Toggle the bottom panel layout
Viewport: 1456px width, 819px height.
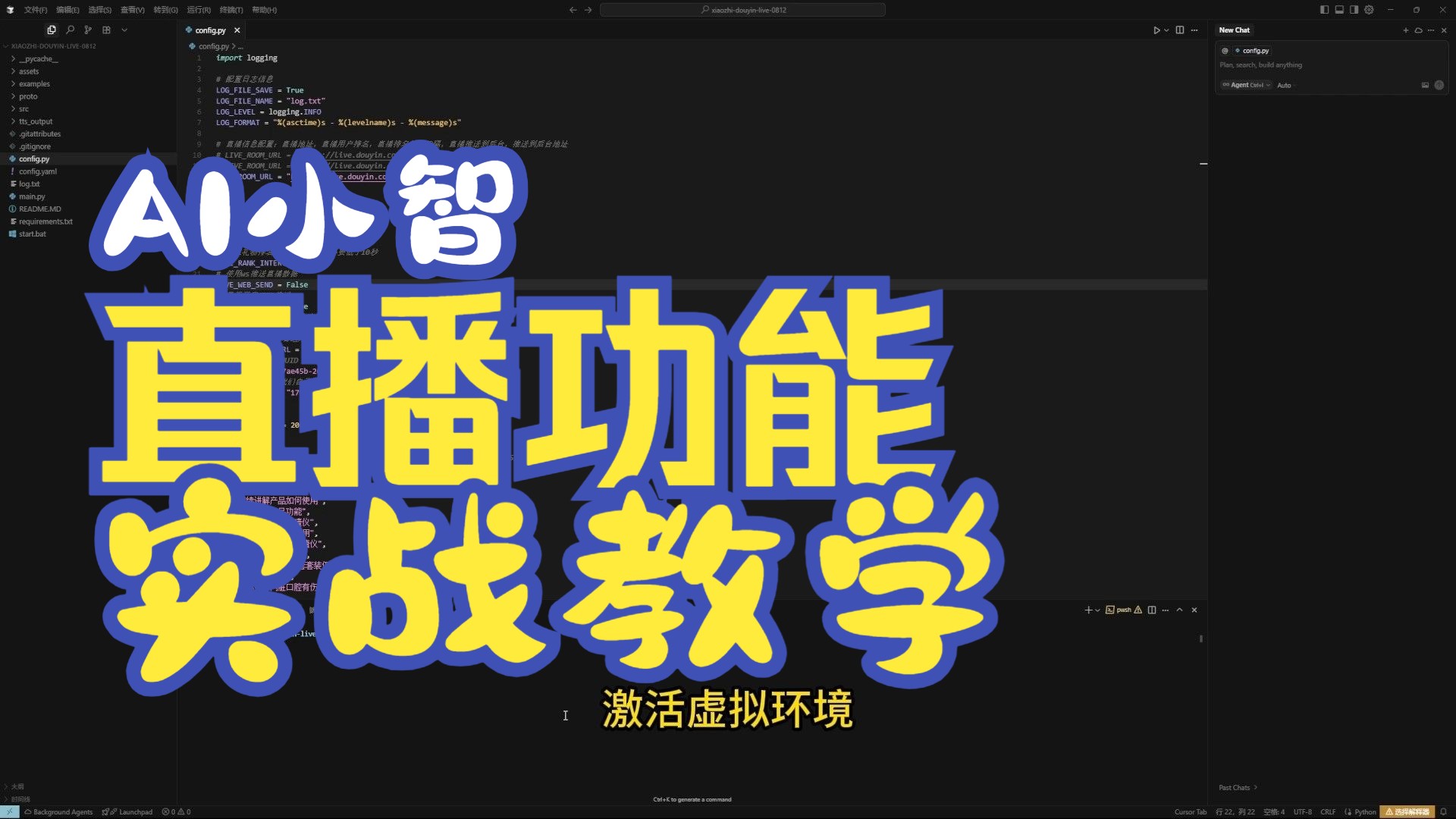click(1339, 10)
